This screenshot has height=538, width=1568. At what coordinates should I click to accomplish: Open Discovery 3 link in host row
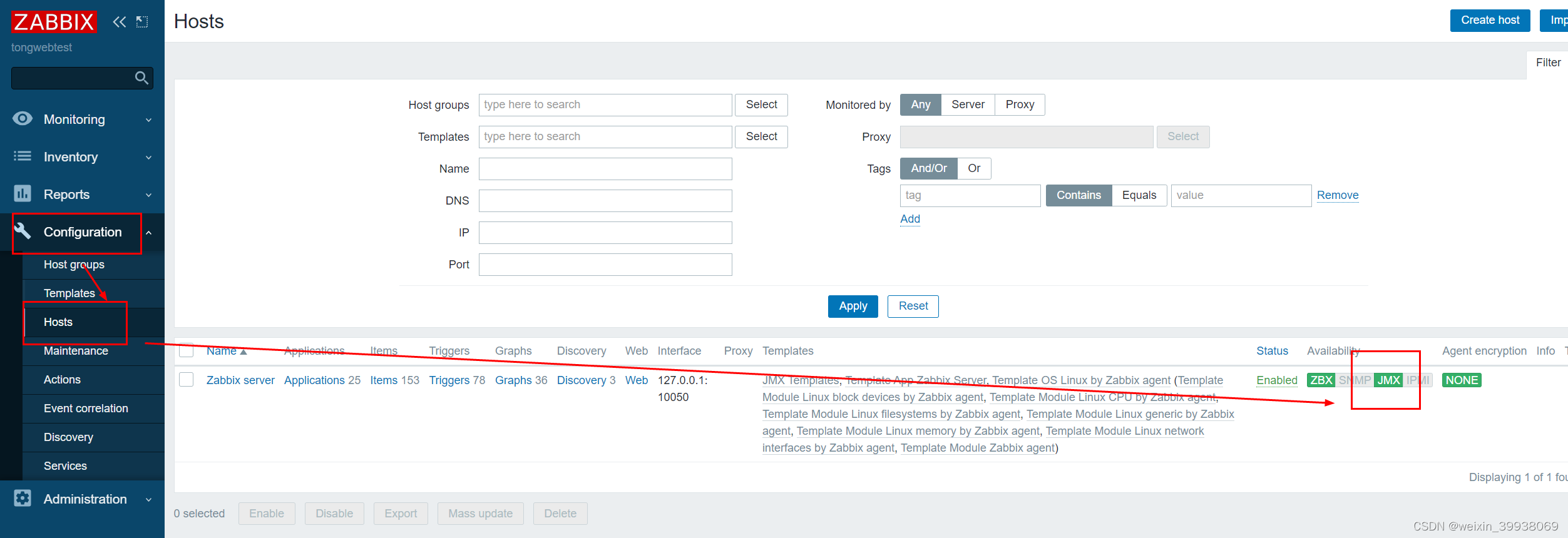582,380
